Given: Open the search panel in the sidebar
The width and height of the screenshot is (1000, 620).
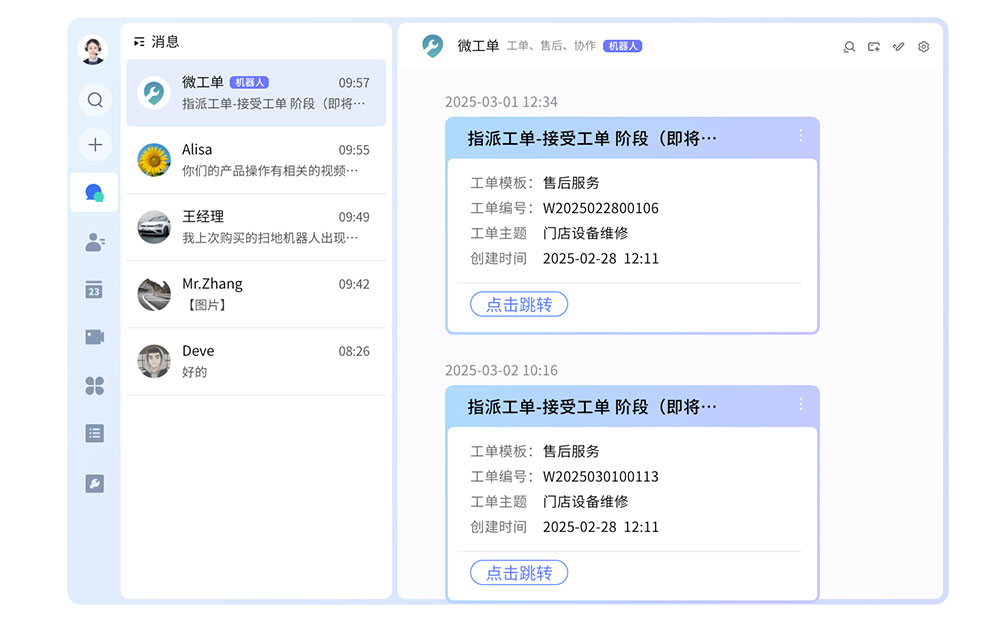Looking at the screenshot, I should click(x=94, y=99).
